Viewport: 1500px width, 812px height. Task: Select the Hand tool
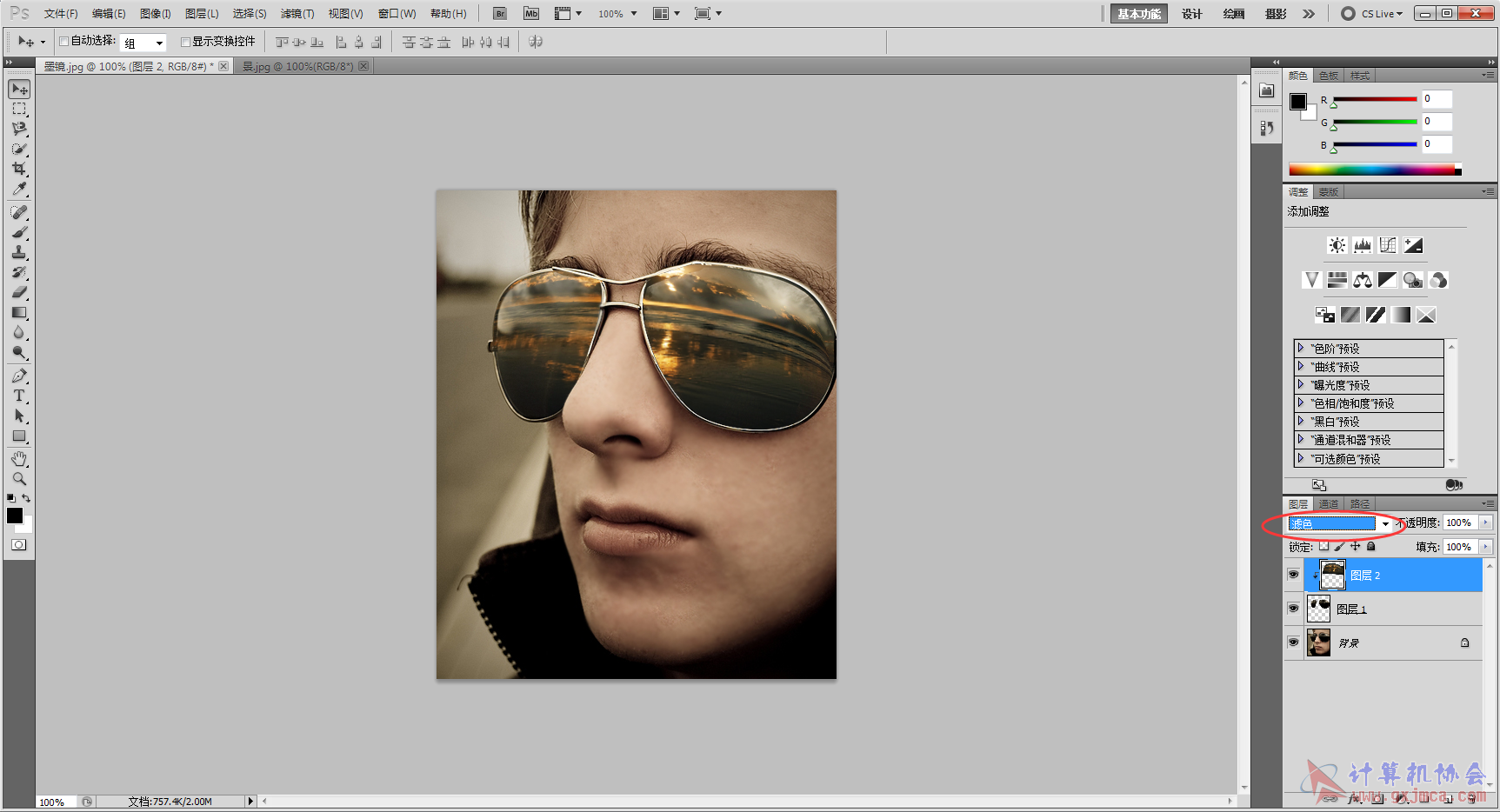(19, 458)
